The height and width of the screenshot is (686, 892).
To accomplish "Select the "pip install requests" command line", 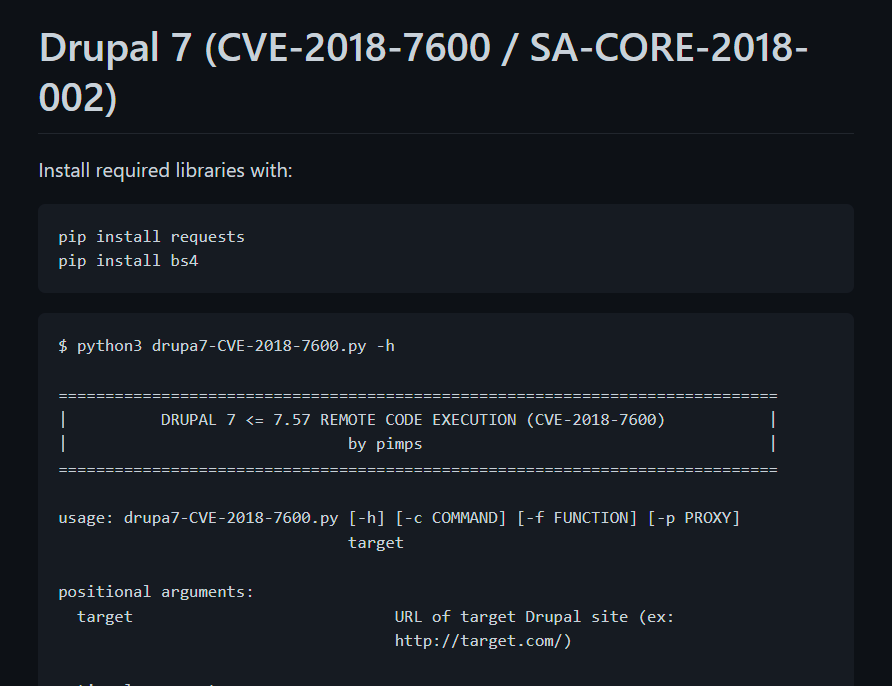I will coord(151,237).
